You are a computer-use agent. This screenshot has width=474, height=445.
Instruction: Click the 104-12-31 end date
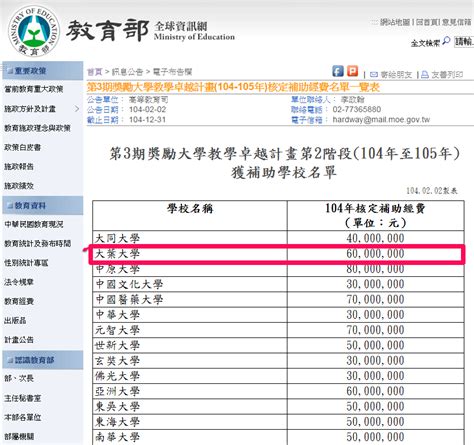click(x=148, y=120)
